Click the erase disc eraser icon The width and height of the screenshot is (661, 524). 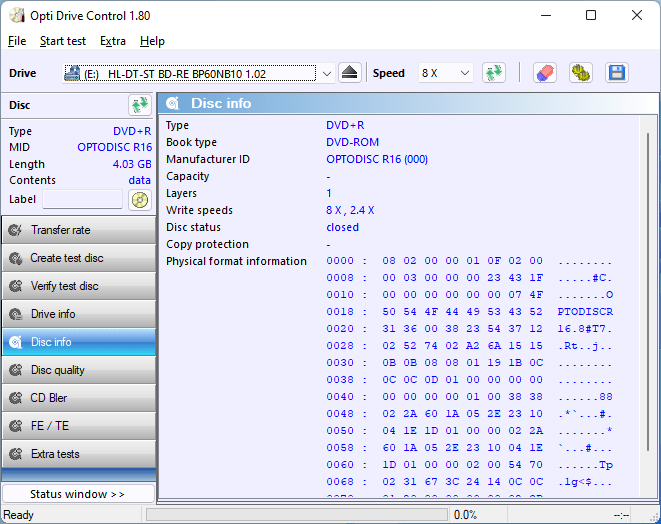(545, 73)
